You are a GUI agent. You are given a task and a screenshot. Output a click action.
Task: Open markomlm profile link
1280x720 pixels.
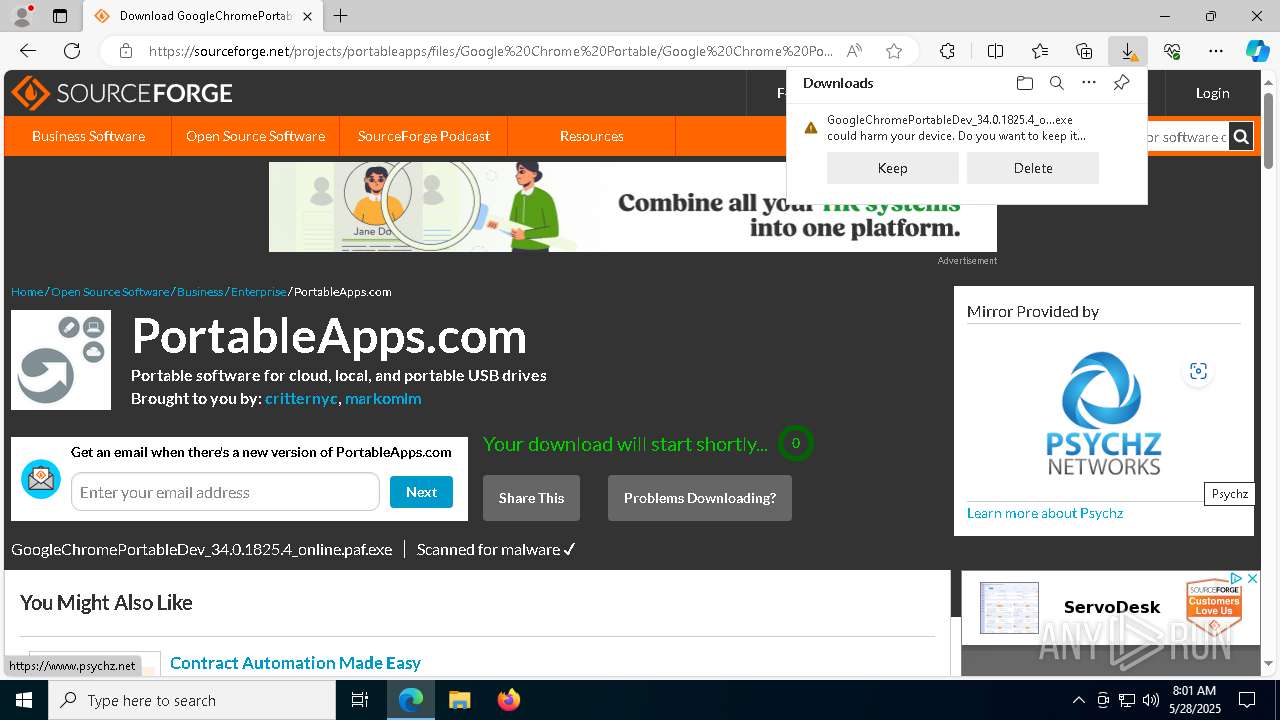coord(383,399)
